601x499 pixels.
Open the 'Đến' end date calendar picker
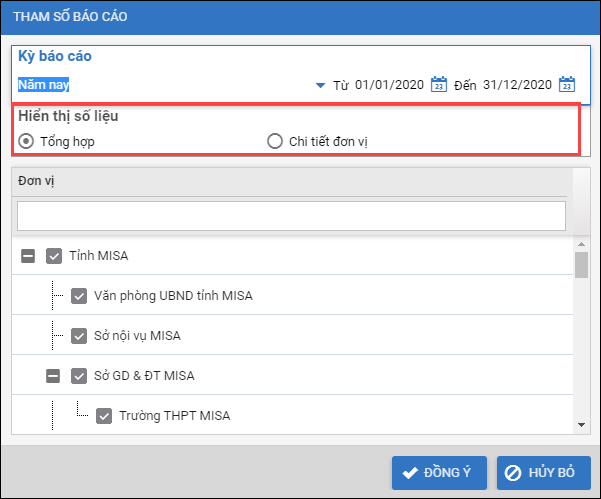[x=566, y=85]
